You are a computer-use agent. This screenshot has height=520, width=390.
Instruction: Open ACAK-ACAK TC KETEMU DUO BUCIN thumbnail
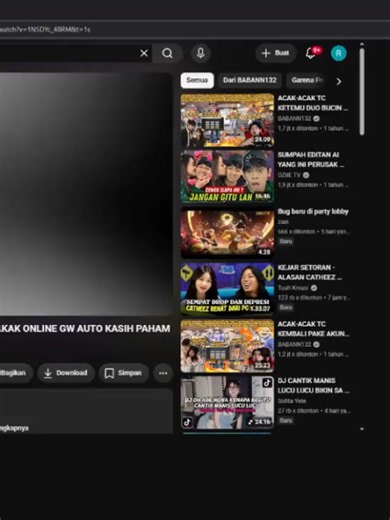(227, 120)
